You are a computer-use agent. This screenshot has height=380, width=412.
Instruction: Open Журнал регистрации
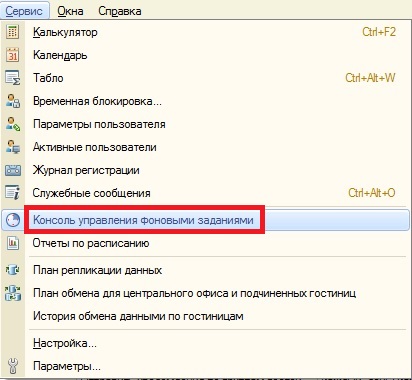point(206,170)
